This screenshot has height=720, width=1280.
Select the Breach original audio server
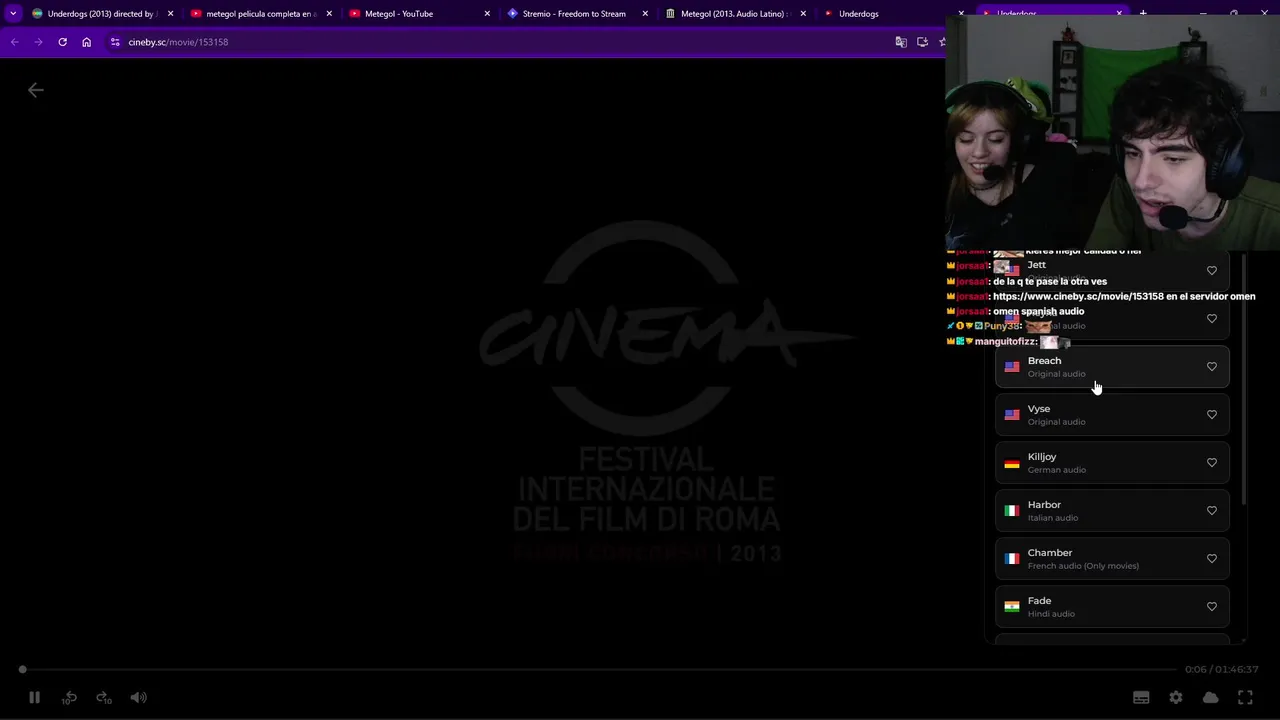pyautogui.click(x=1112, y=367)
